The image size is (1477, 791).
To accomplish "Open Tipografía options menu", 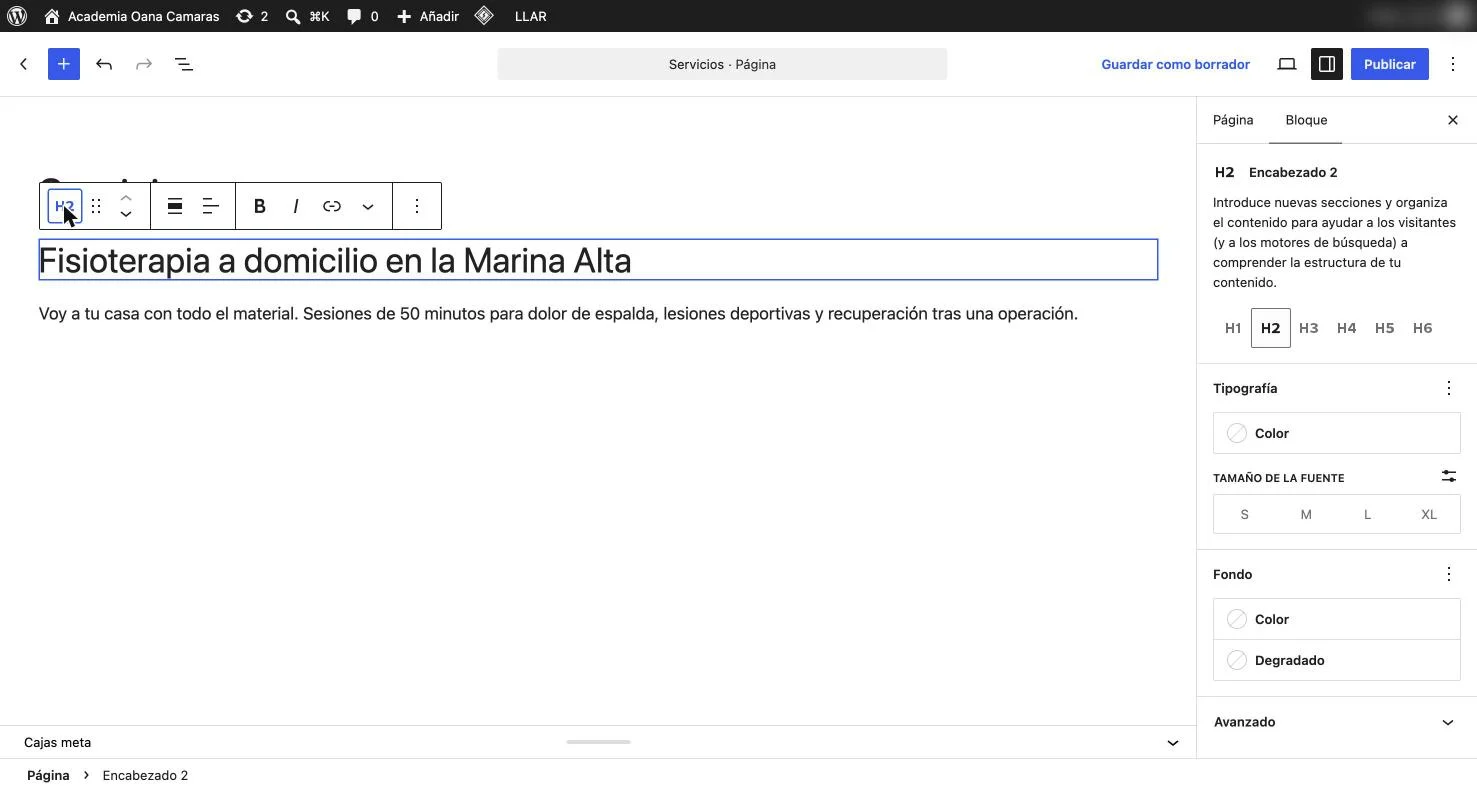I will coord(1449,388).
